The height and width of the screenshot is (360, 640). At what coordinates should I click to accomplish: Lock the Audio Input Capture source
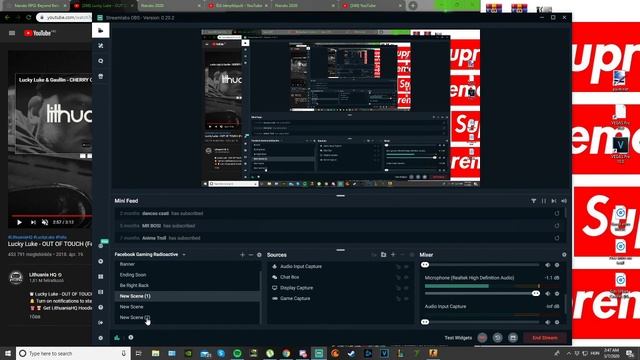(398, 267)
